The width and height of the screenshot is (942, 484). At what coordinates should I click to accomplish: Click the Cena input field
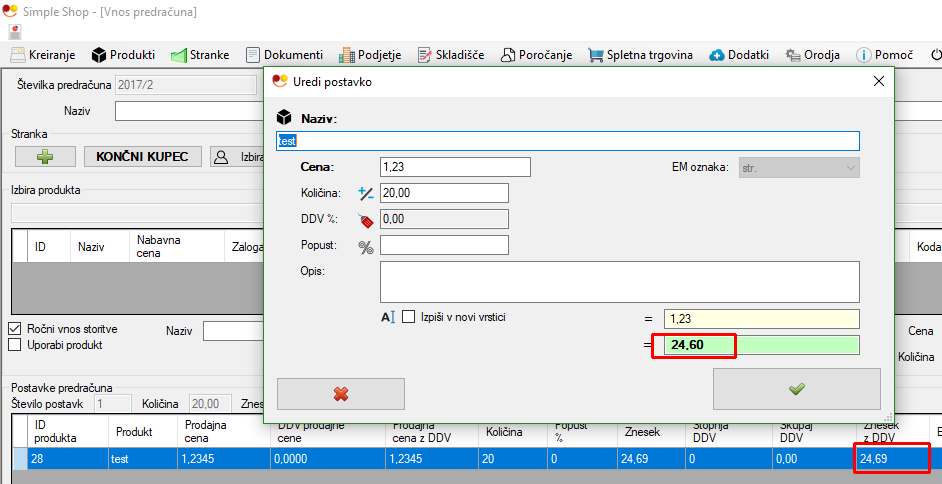pos(455,167)
